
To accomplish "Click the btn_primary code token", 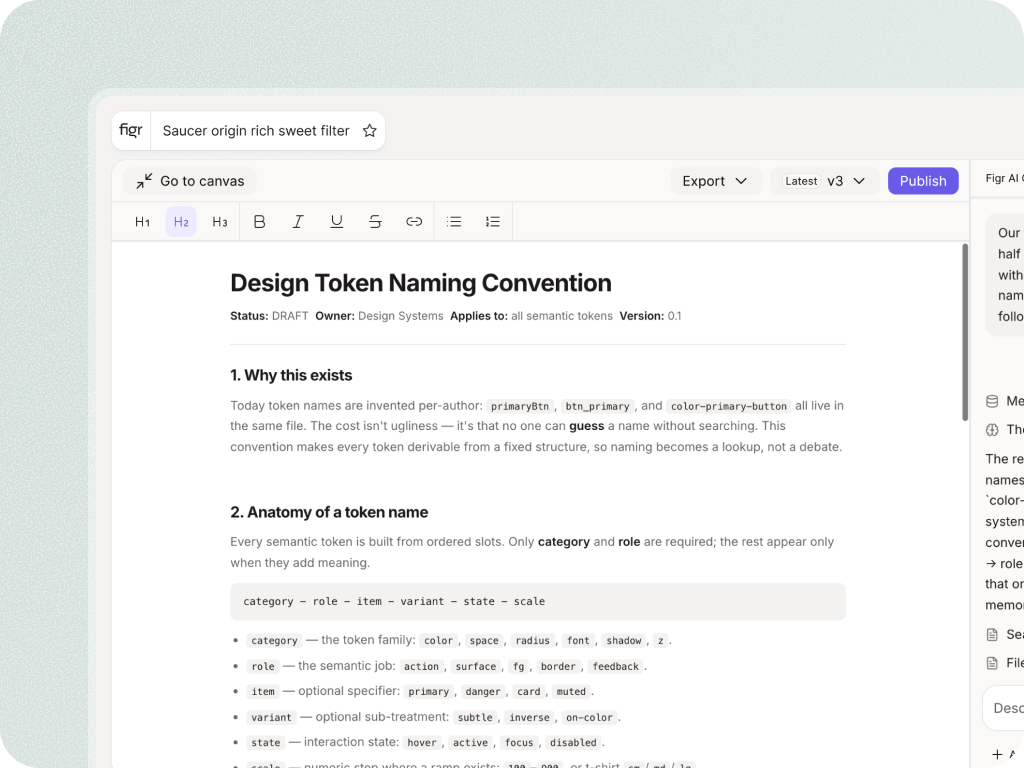I will 597,406.
